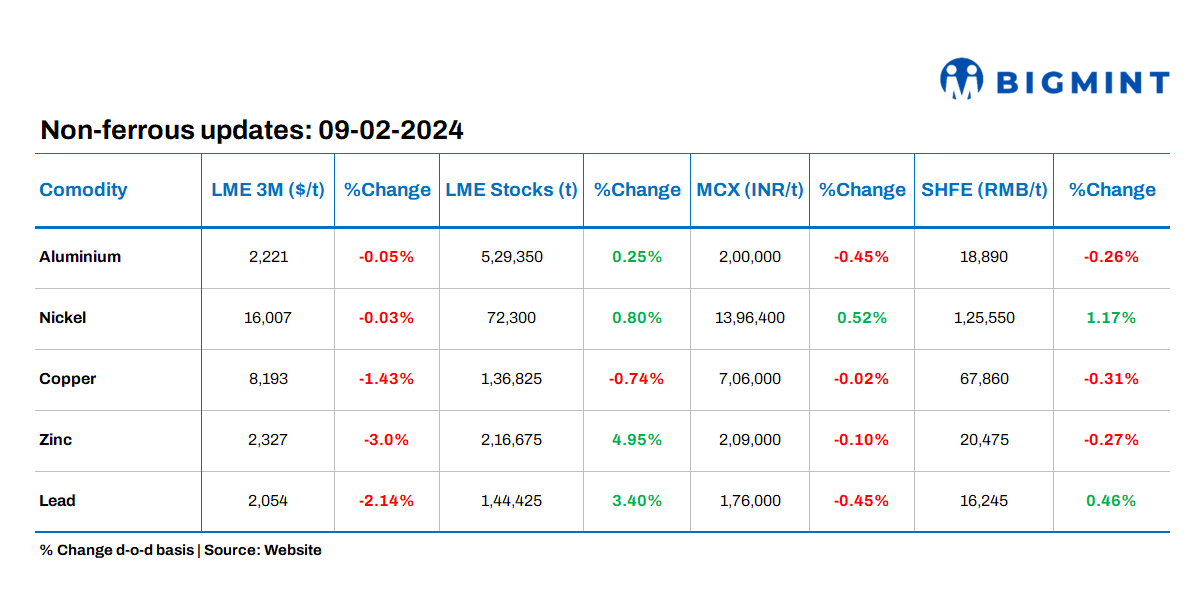
Task: Select the Nickel row label
Action: click(63, 318)
